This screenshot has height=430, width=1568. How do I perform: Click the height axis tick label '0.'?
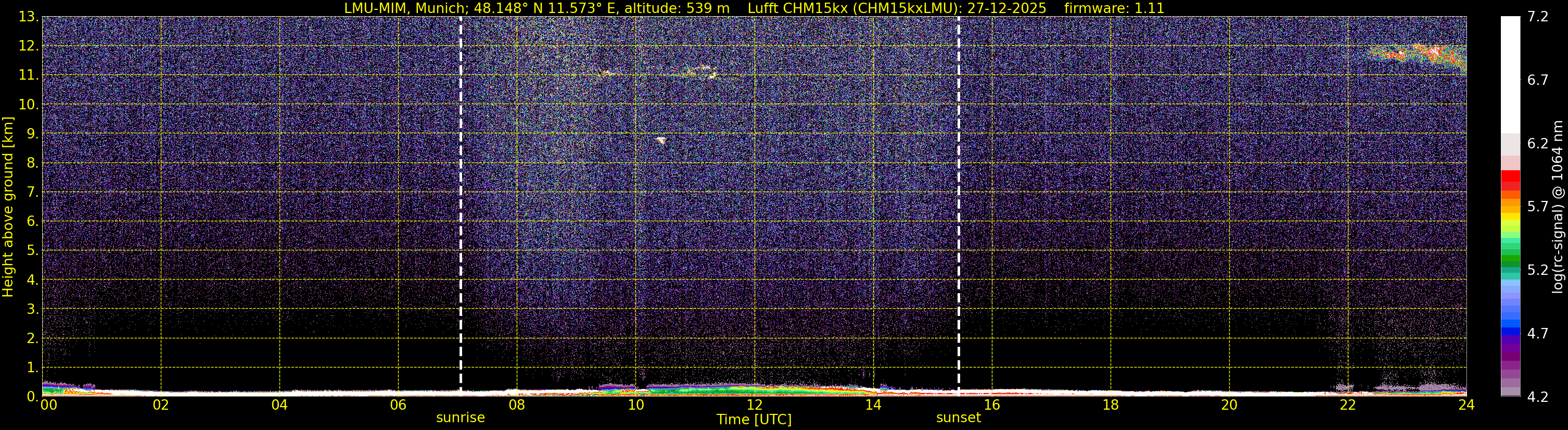click(x=32, y=397)
